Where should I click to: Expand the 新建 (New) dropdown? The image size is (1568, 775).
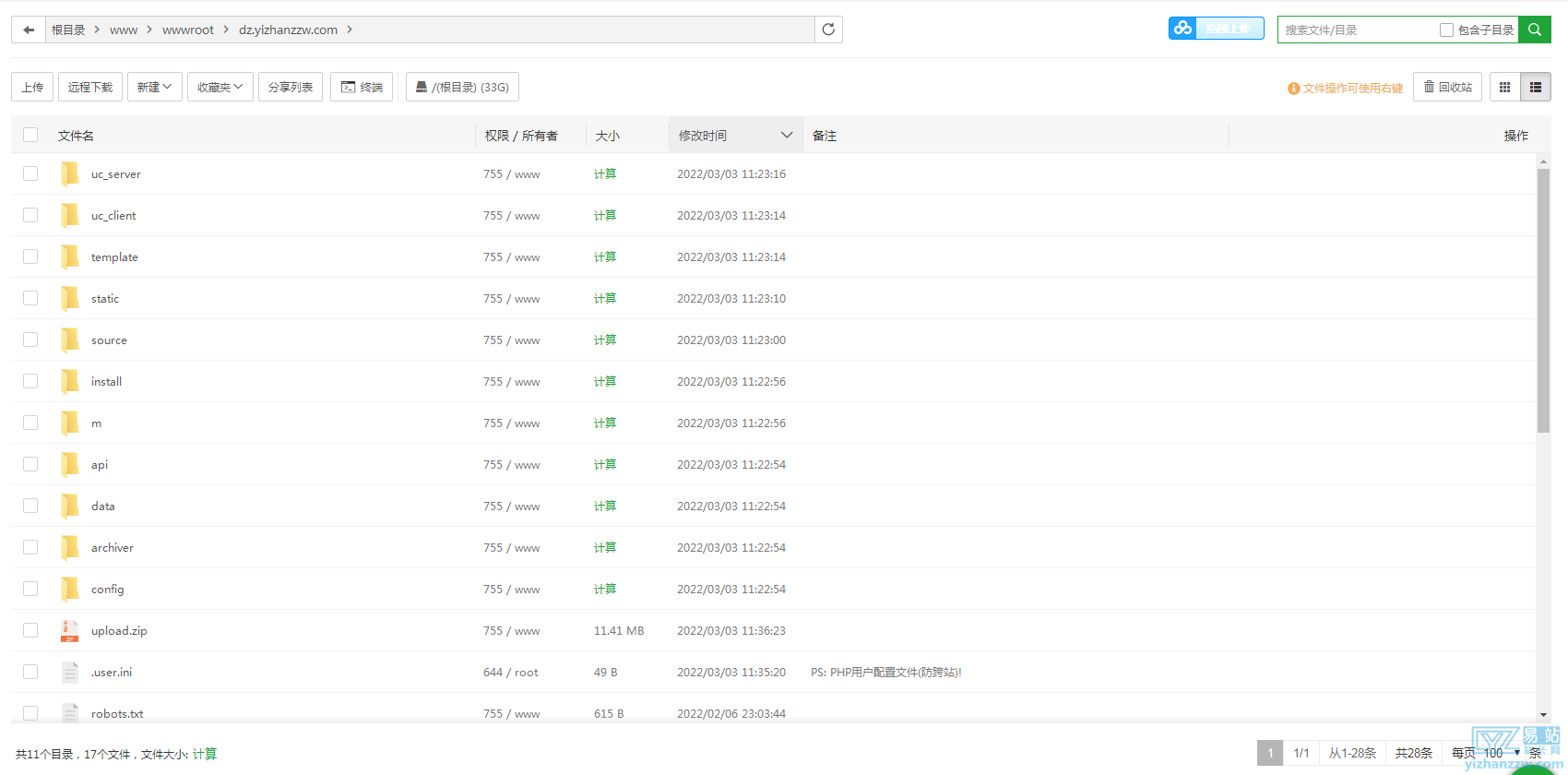[154, 87]
